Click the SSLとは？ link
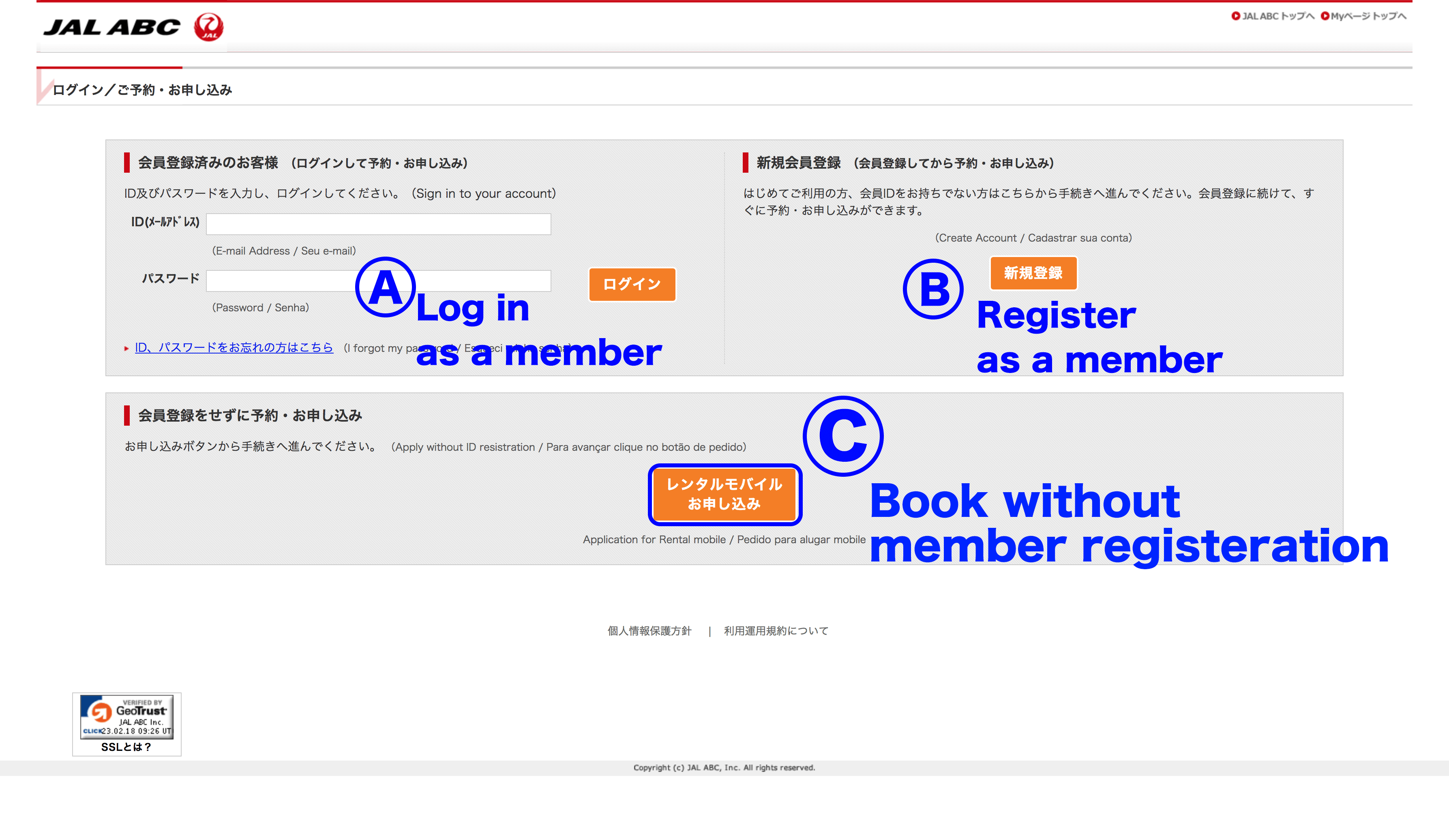Image resolution: width=1449 pixels, height=840 pixels. coord(126,747)
